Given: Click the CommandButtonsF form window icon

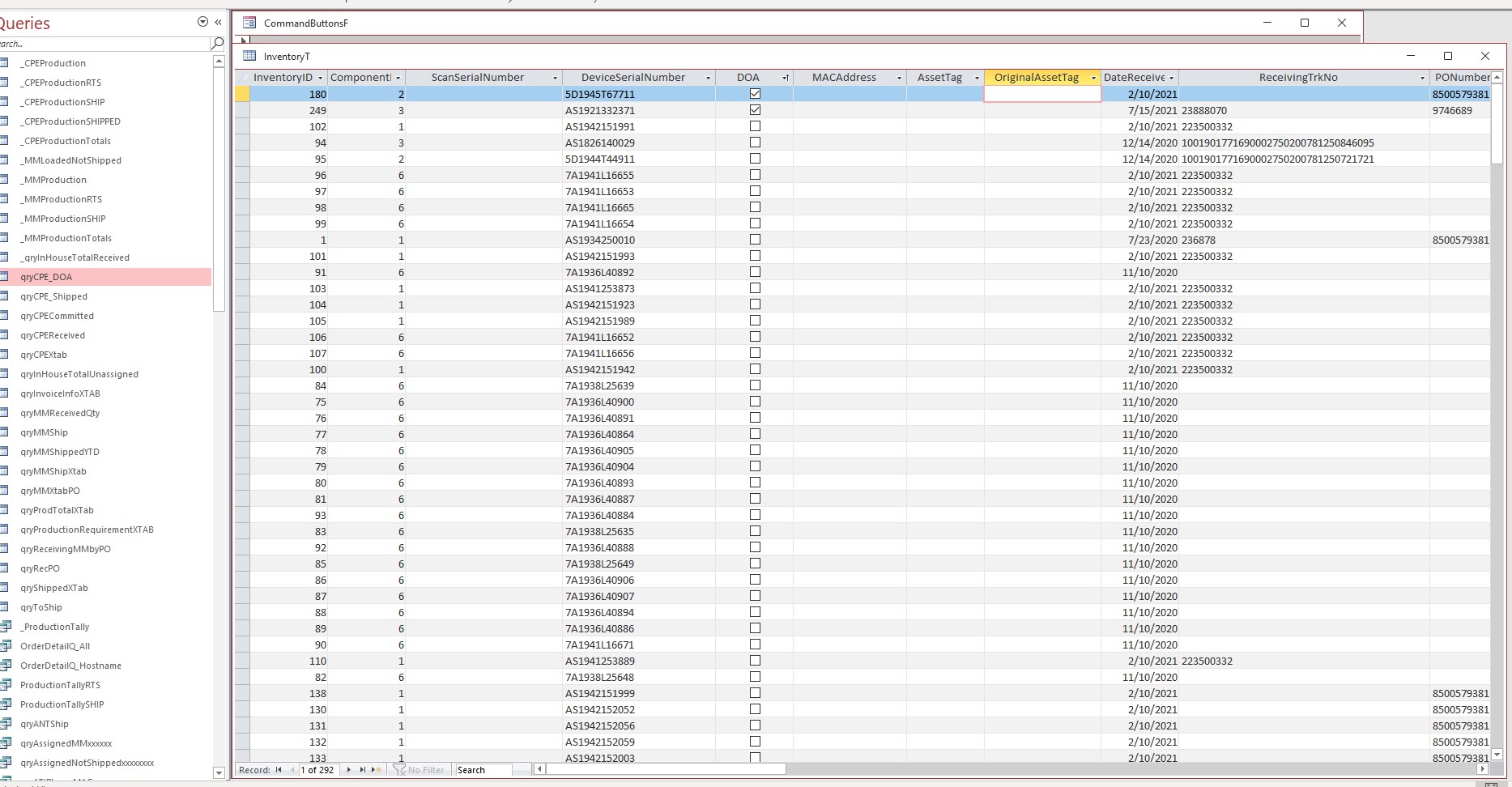Looking at the screenshot, I should click(x=249, y=23).
